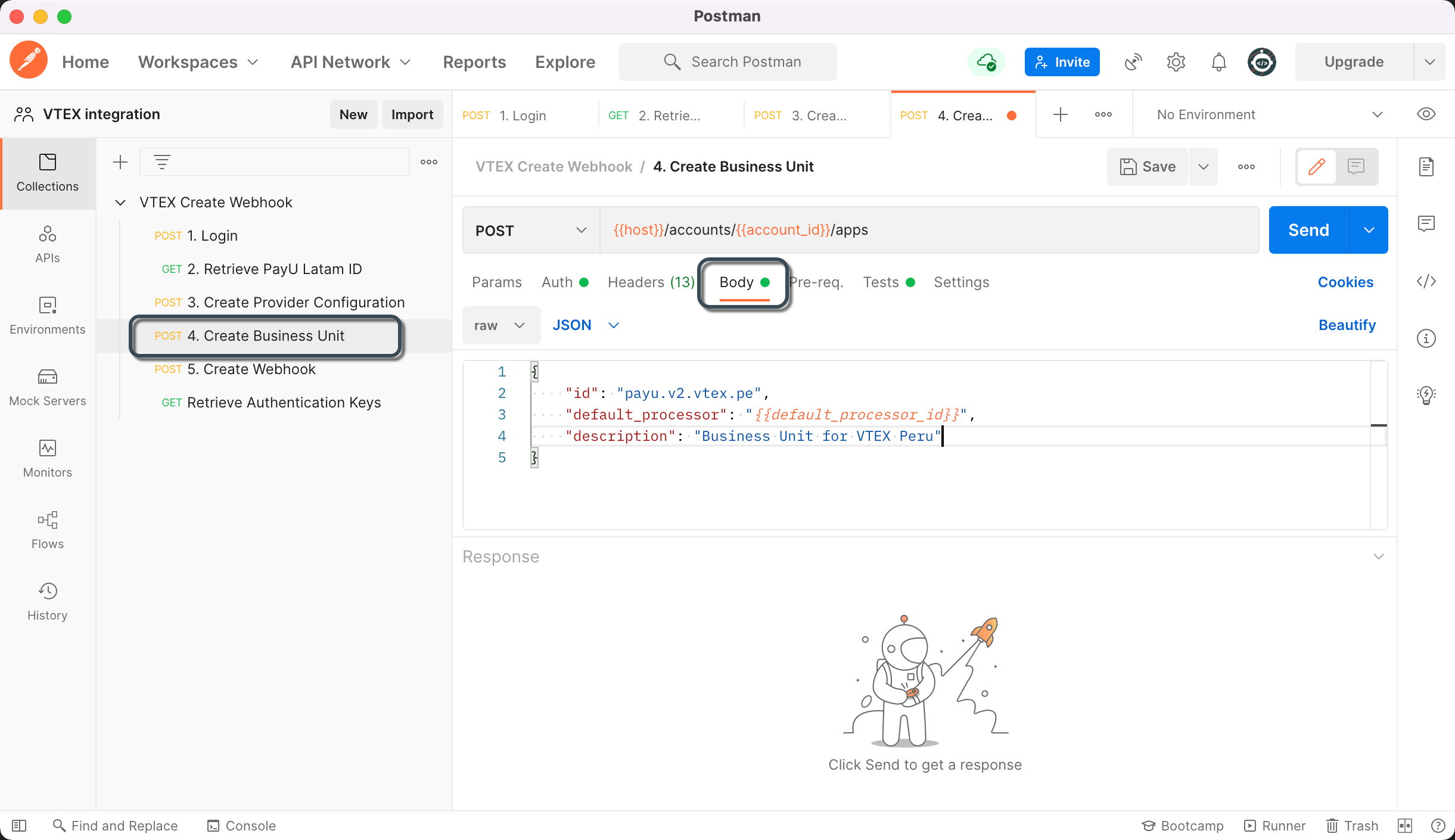This screenshot has width=1455, height=840.
Task: Open the No Environment selector
Action: point(1269,114)
